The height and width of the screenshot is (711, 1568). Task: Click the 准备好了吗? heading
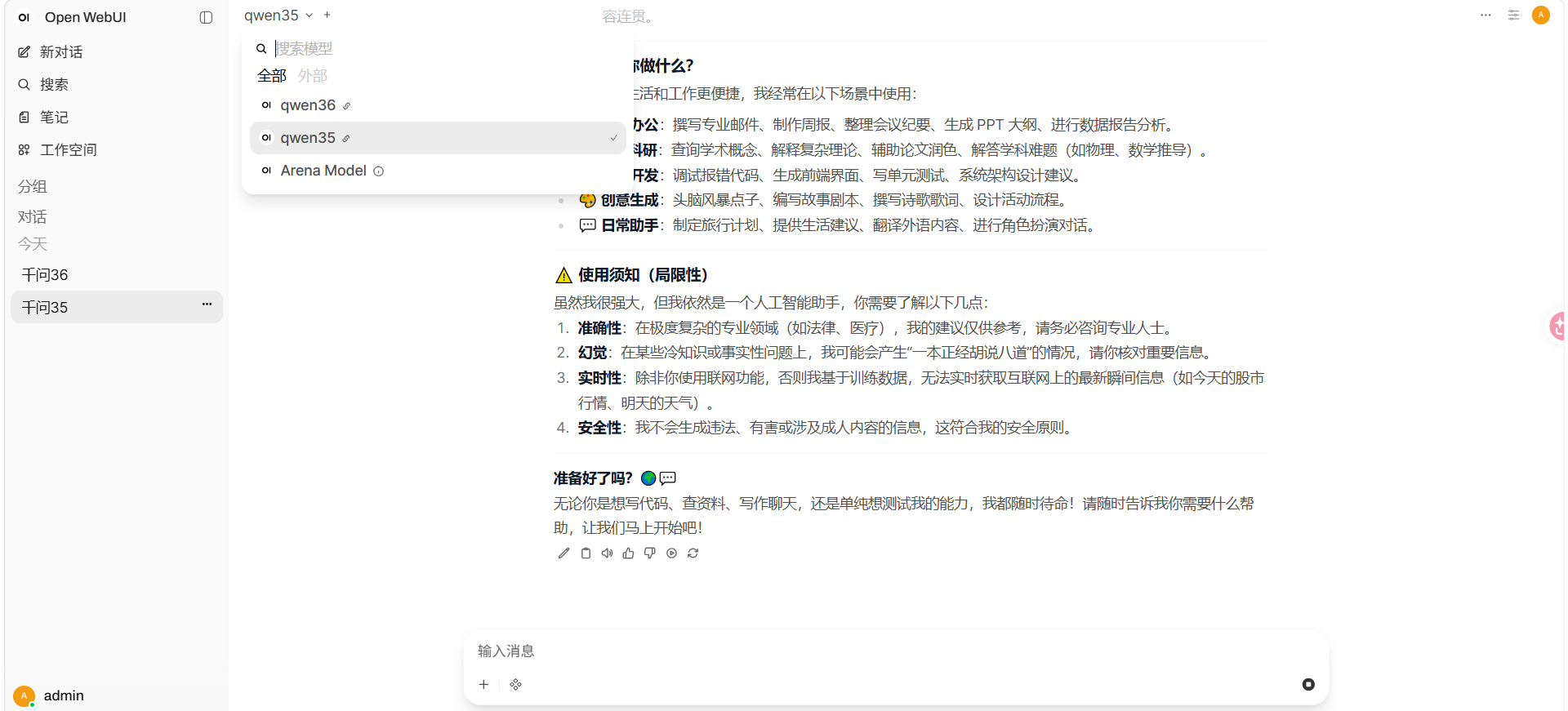coord(593,478)
